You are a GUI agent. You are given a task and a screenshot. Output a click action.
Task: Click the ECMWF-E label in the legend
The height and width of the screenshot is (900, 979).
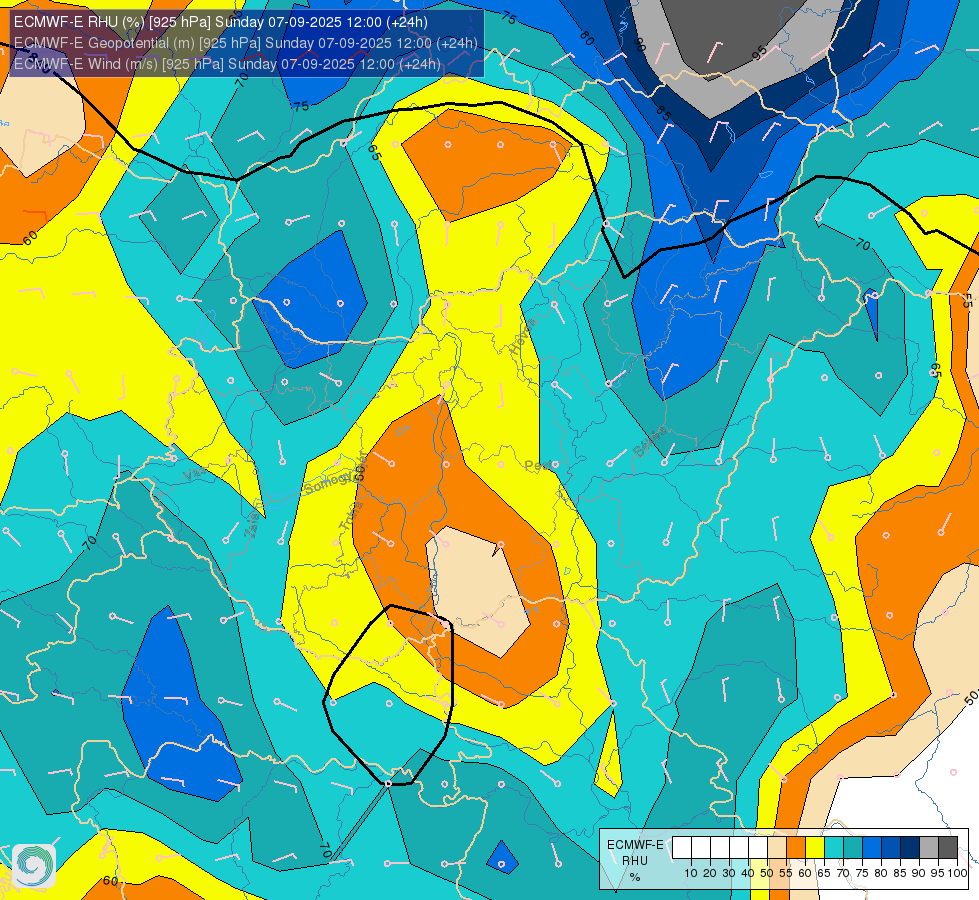click(x=635, y=845)
